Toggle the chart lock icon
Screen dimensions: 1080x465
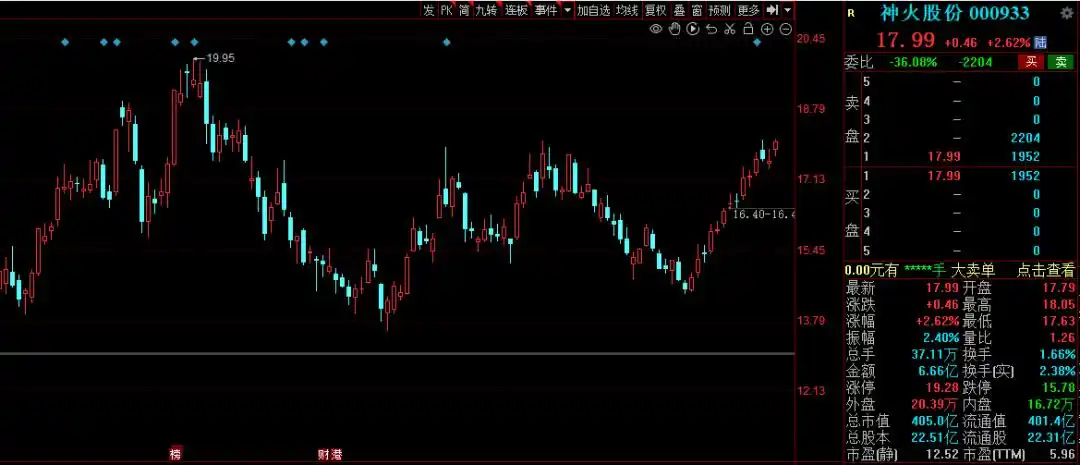747,29
